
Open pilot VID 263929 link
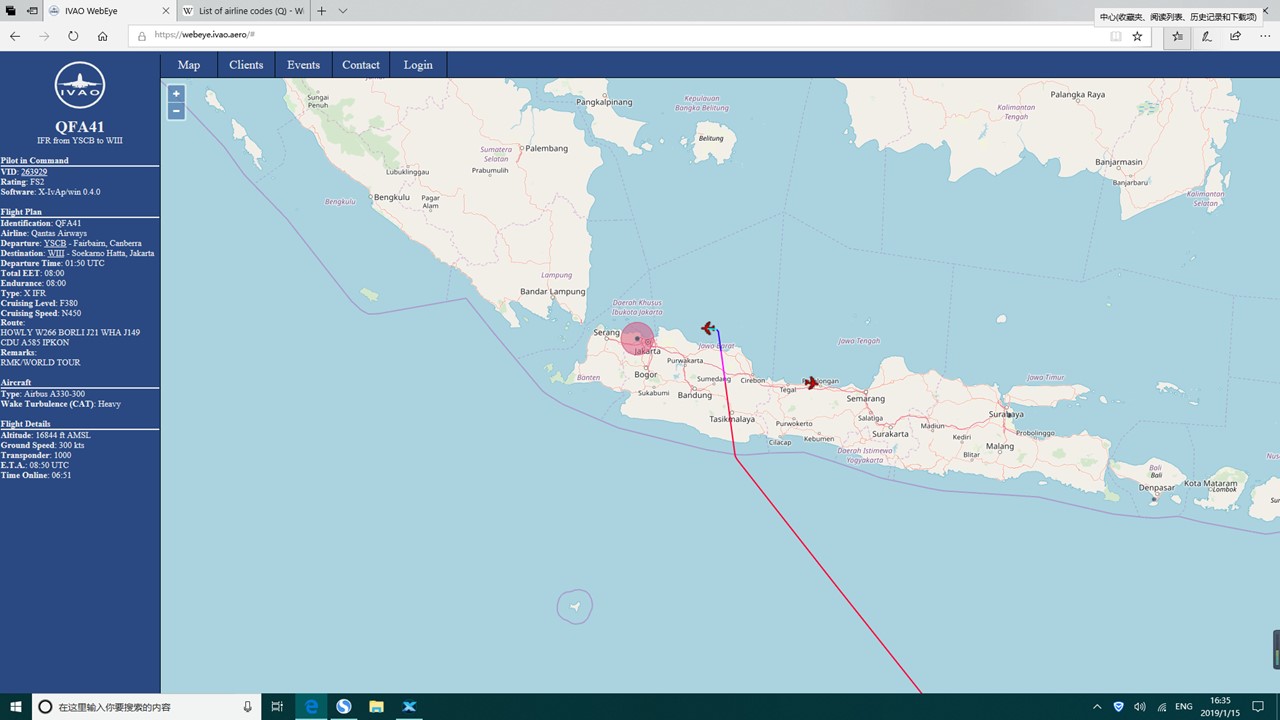[34, 172]
